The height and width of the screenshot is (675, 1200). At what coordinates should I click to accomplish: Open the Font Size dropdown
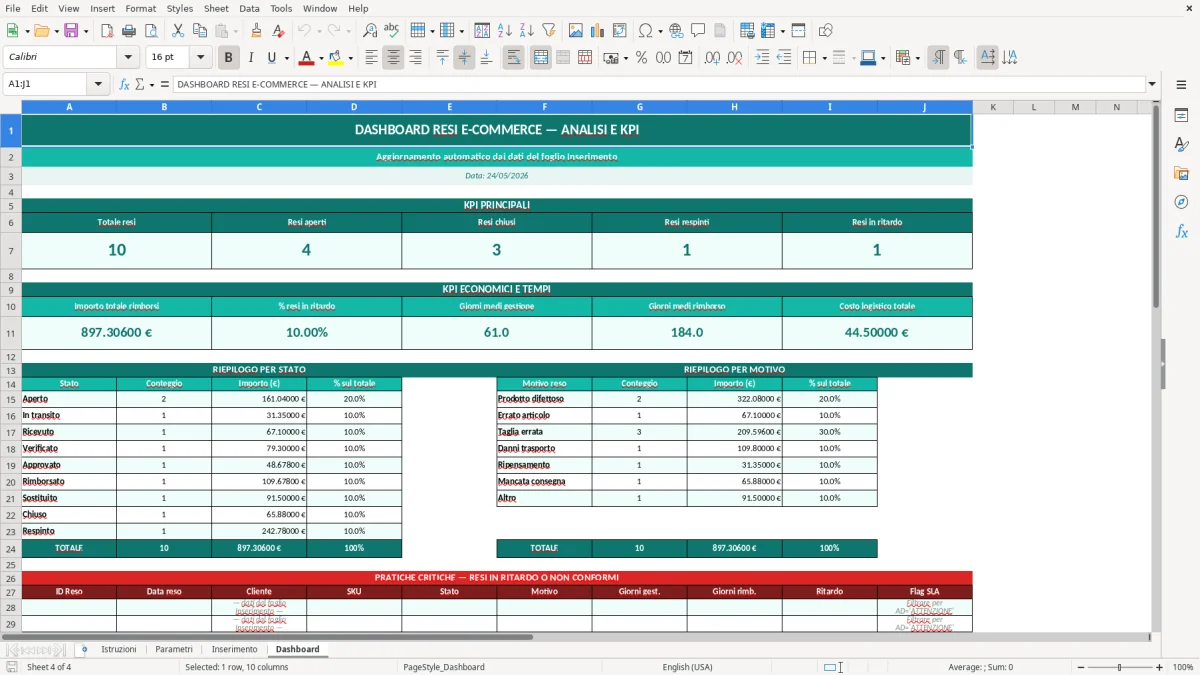pos(200,58)
